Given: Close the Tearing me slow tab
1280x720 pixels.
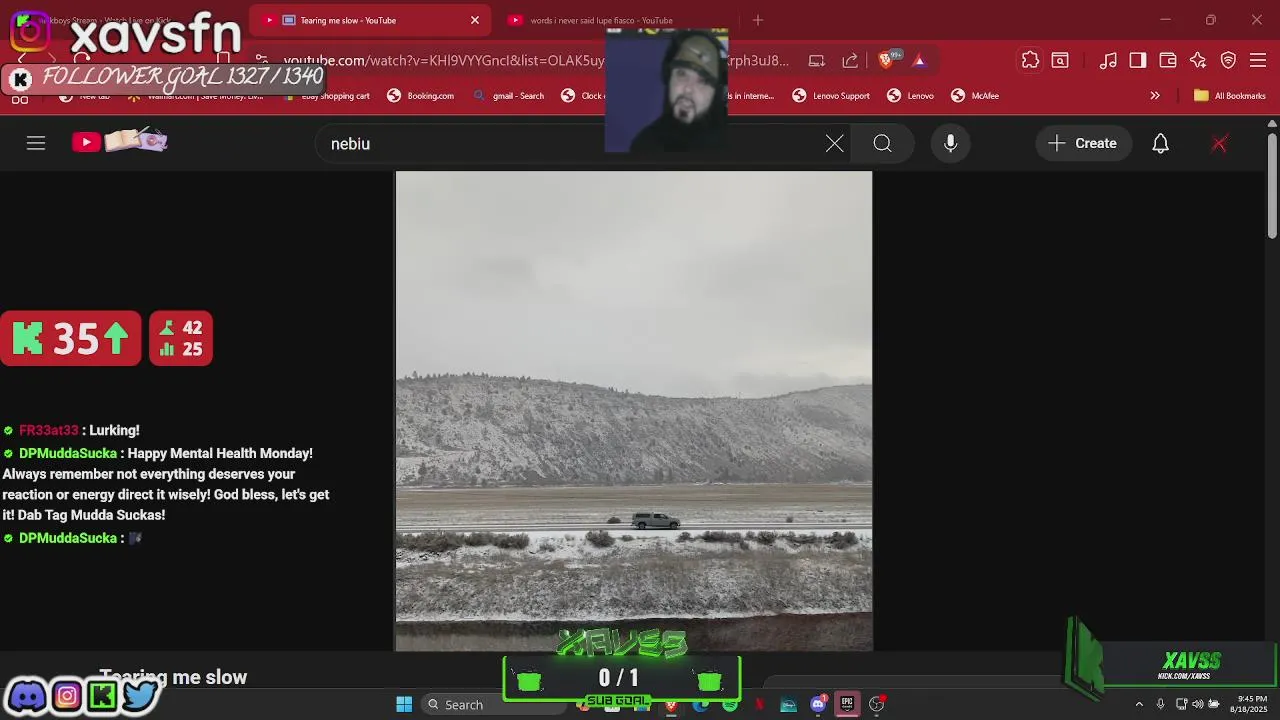Looking at the screenshot, I should pos(475,20).
